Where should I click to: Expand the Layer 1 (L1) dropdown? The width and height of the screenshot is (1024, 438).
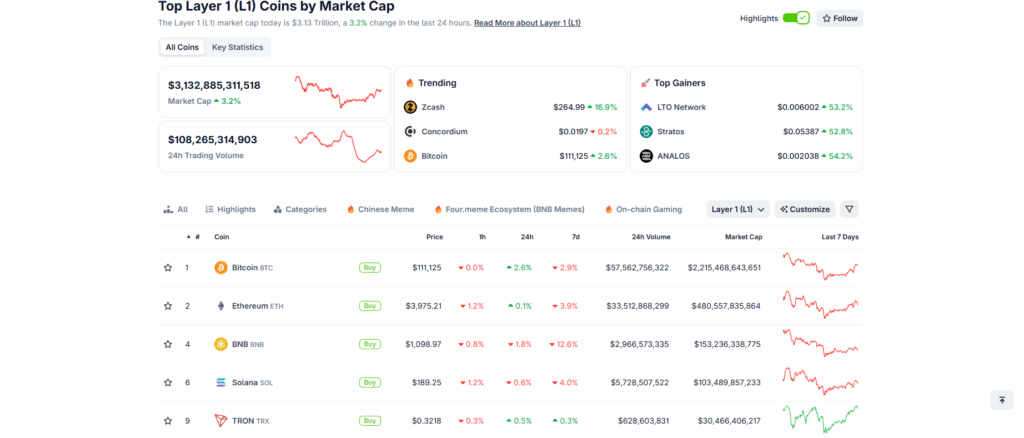tap(738, 209)
